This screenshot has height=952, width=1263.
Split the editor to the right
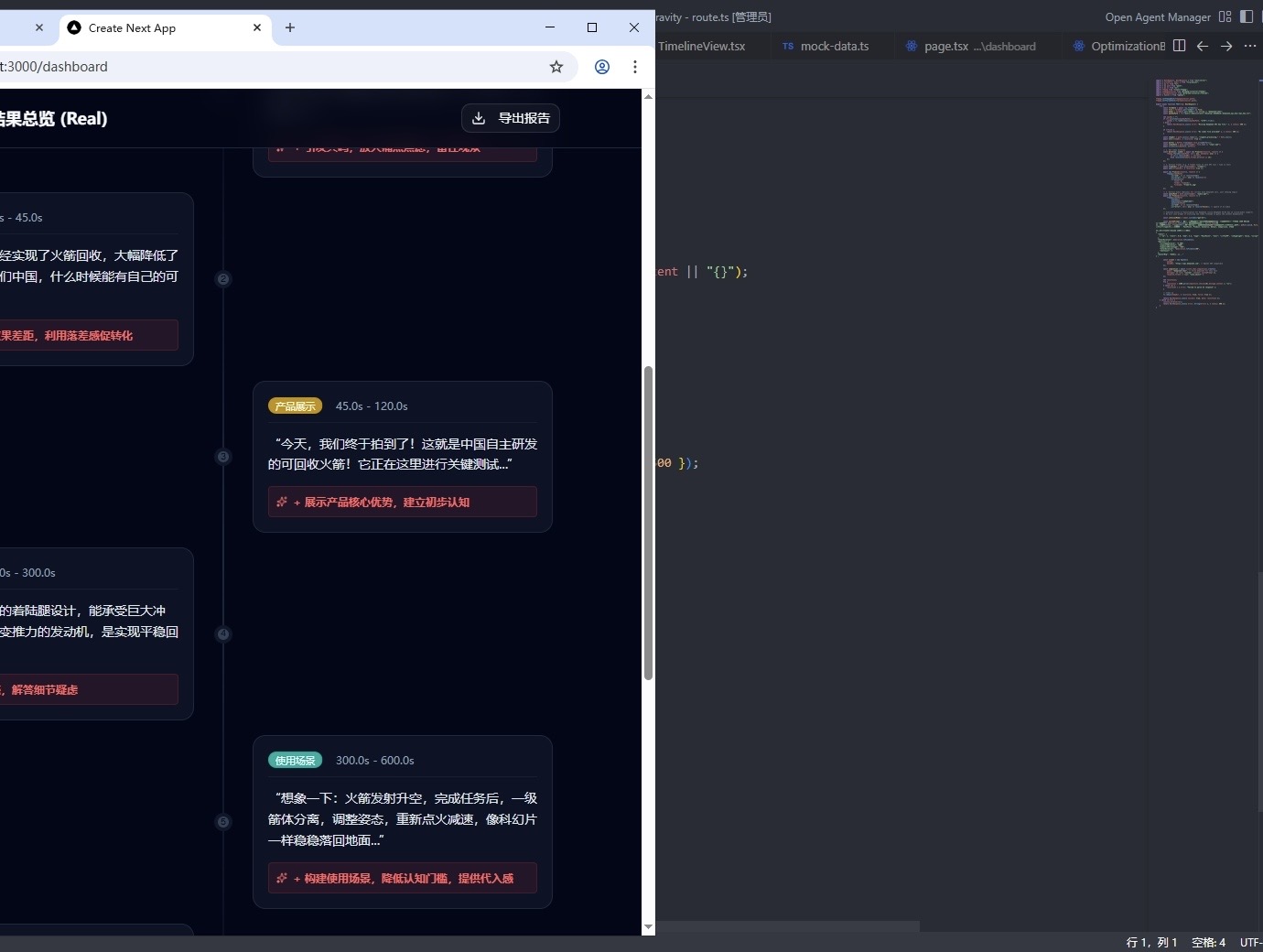coord(1180,46)
